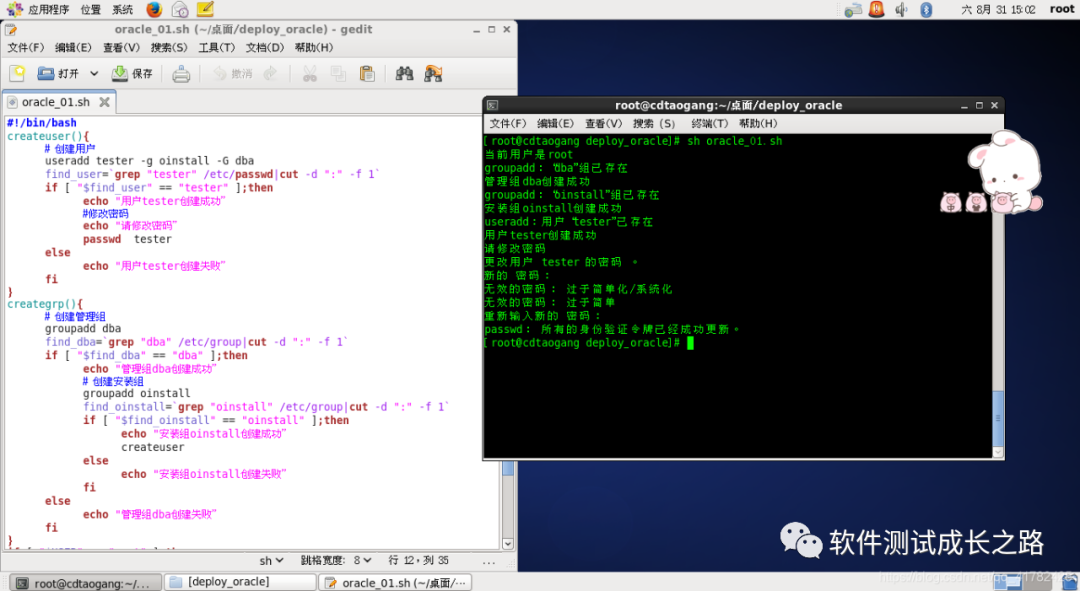
Task: Print the document using printer icon
Action: [x=181, y=74]
